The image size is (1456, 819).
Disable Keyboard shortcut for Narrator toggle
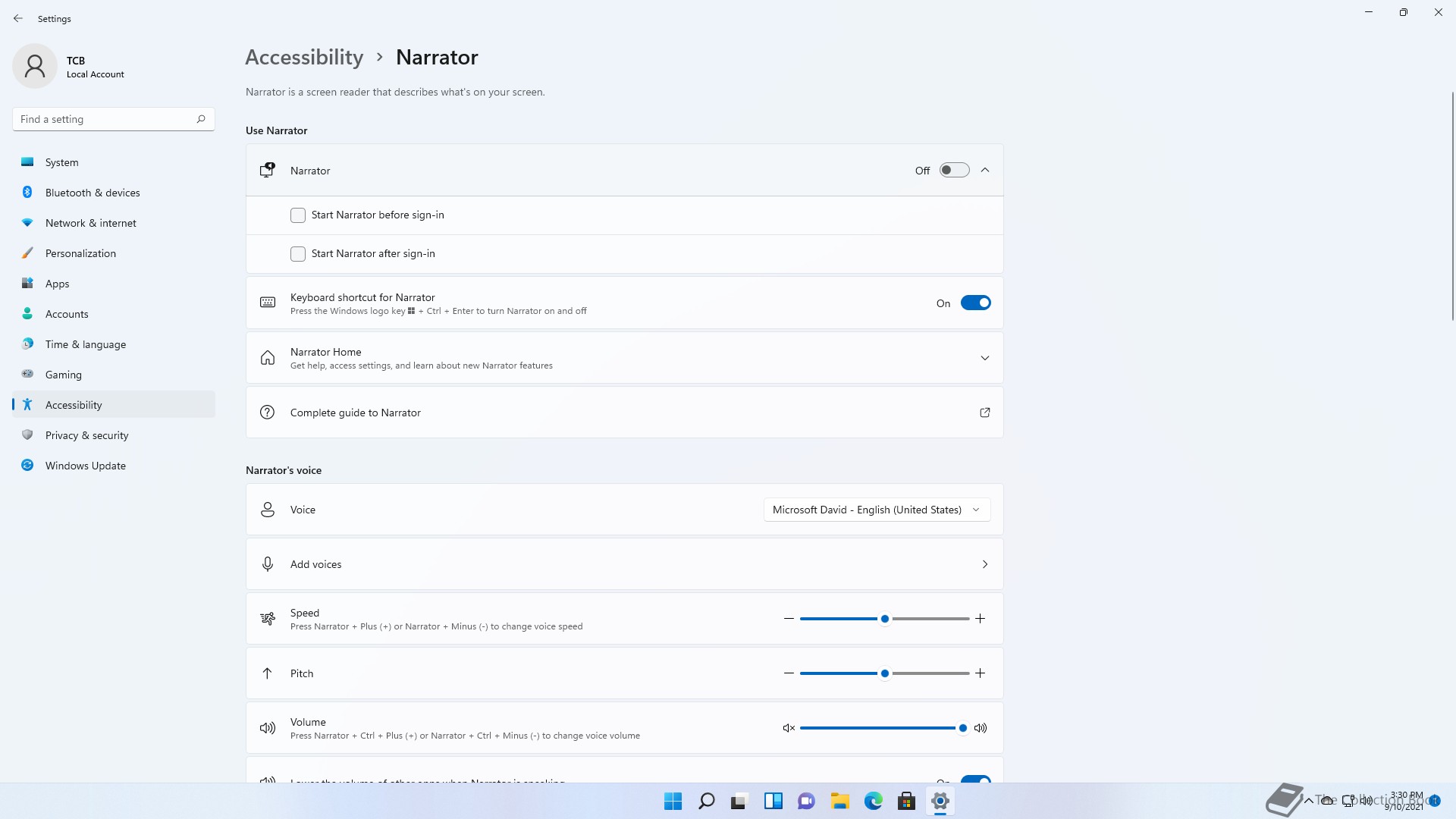[x=975, y=303]
